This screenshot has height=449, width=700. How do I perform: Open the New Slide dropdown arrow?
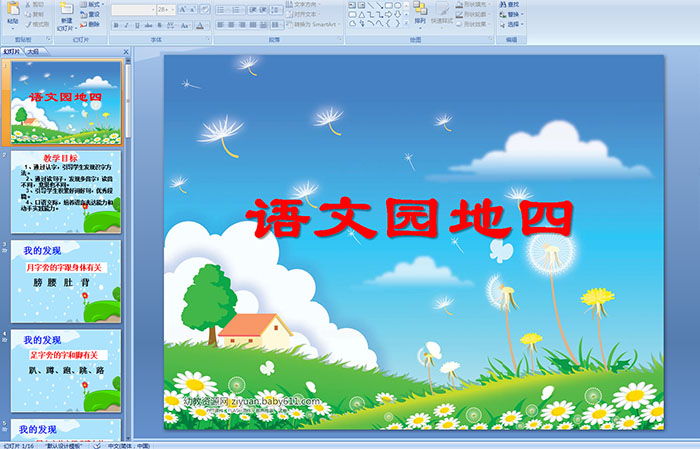75,29
